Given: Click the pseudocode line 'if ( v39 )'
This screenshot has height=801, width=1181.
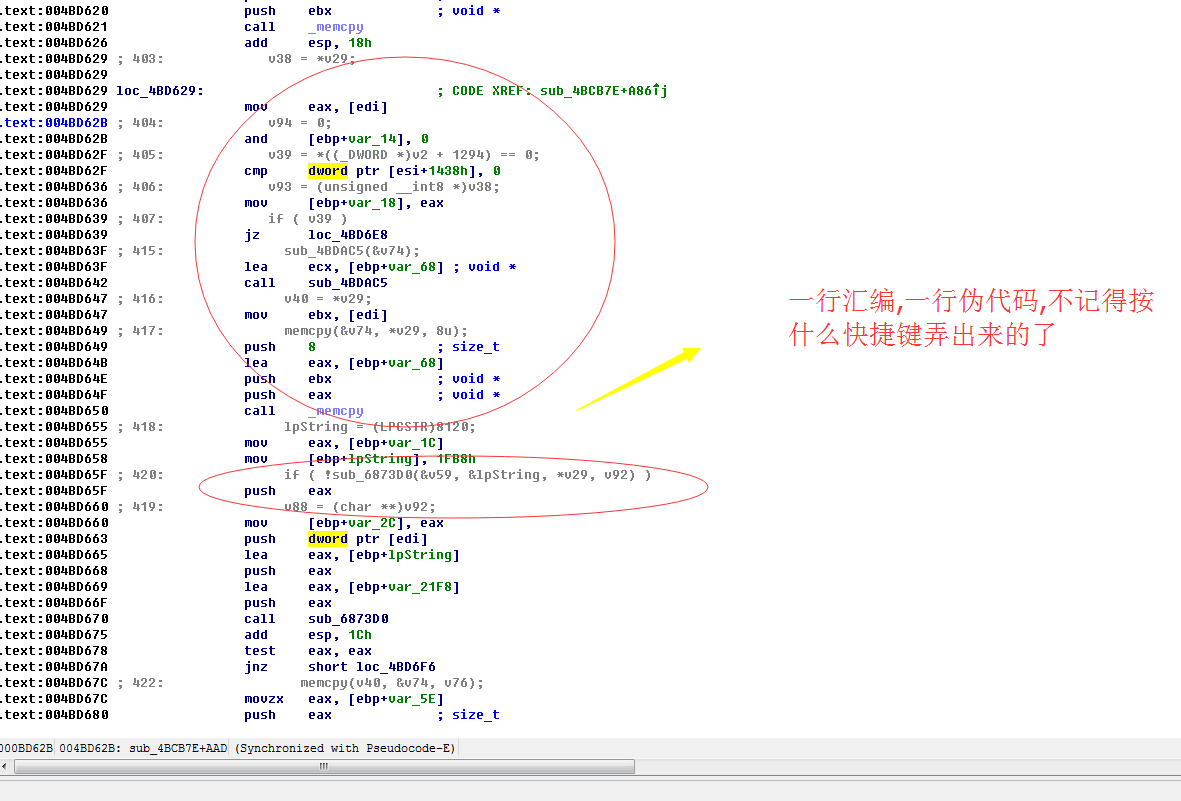Looking at the screenshot, I should [307, 219].
